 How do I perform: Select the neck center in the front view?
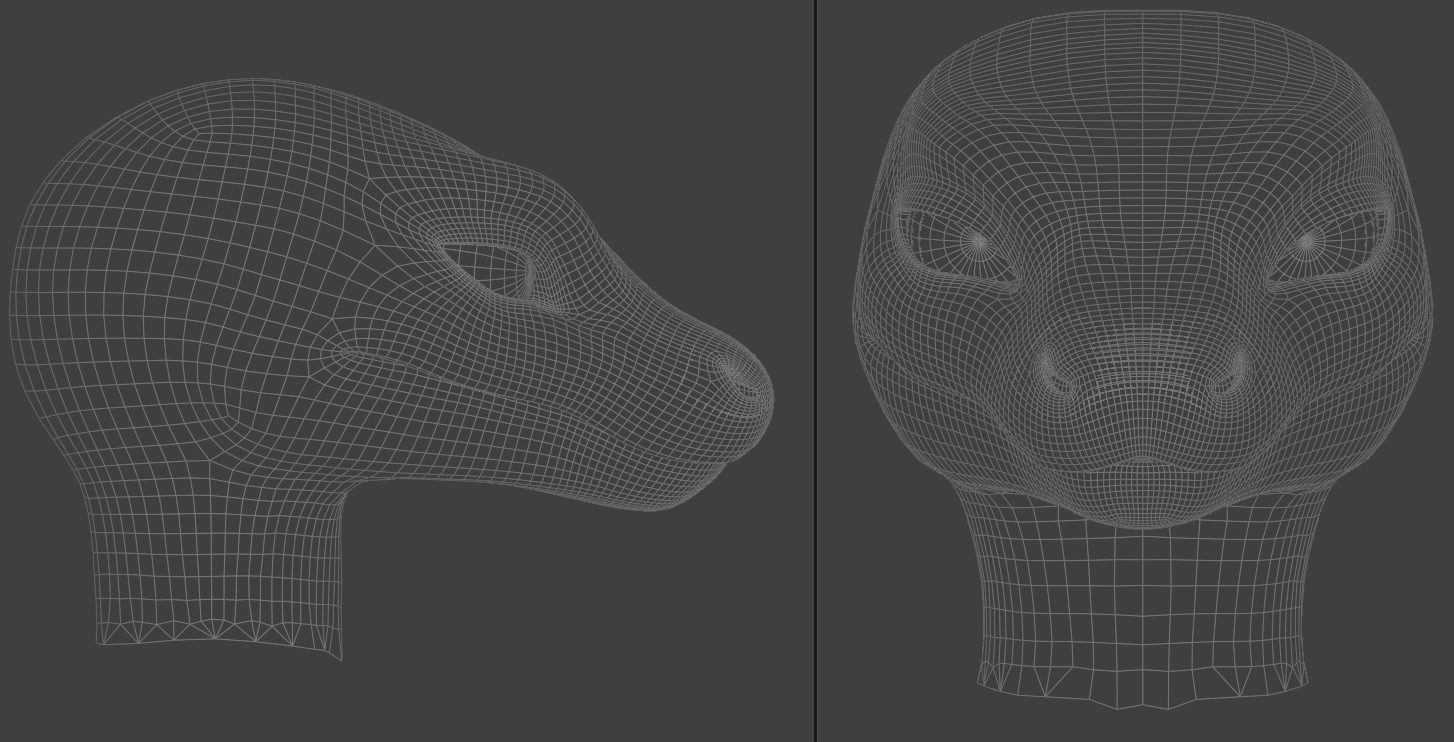[1142, 600]
